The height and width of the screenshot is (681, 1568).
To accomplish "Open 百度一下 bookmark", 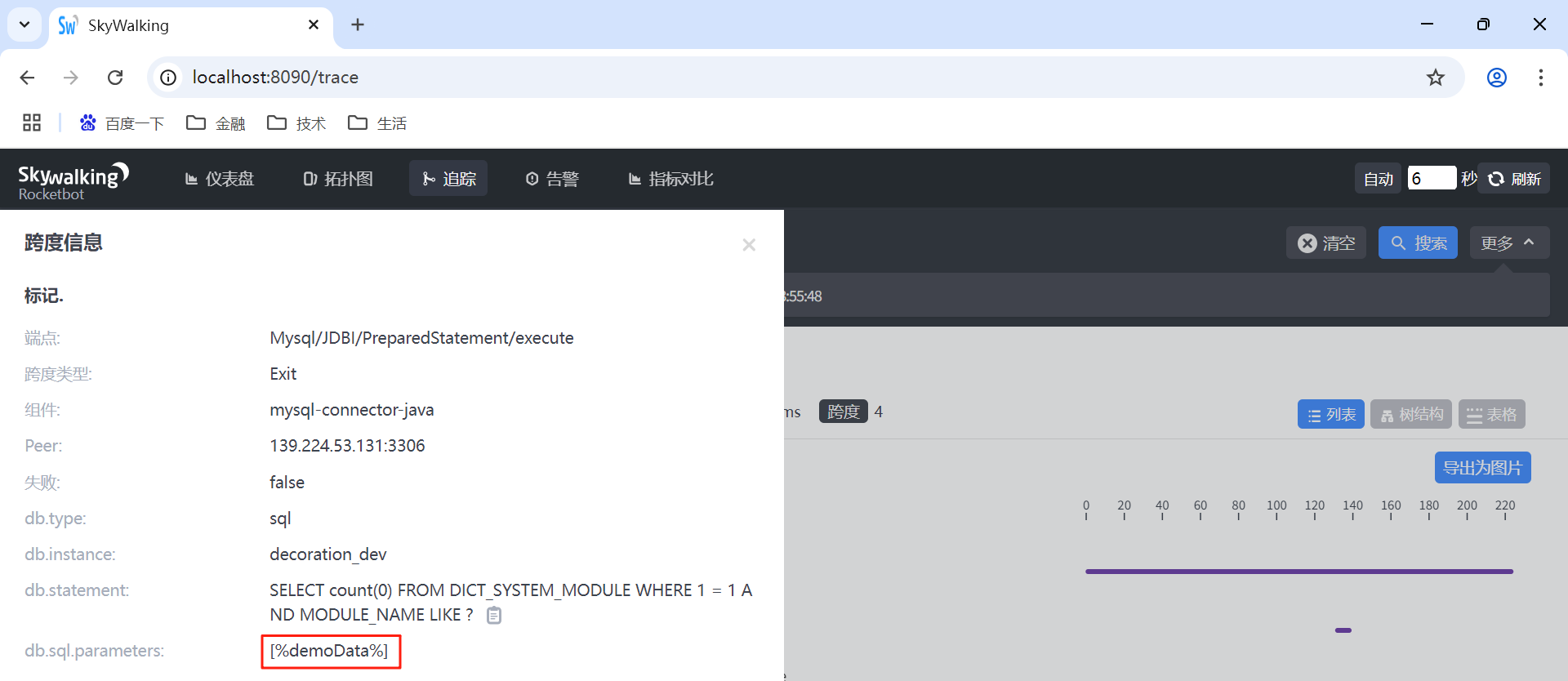I will 122,123.
